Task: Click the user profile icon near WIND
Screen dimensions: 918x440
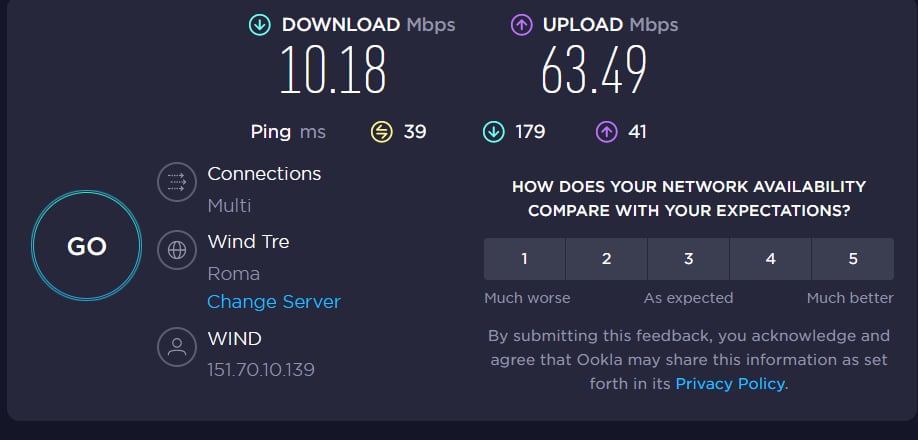Action: click(177, 347)
